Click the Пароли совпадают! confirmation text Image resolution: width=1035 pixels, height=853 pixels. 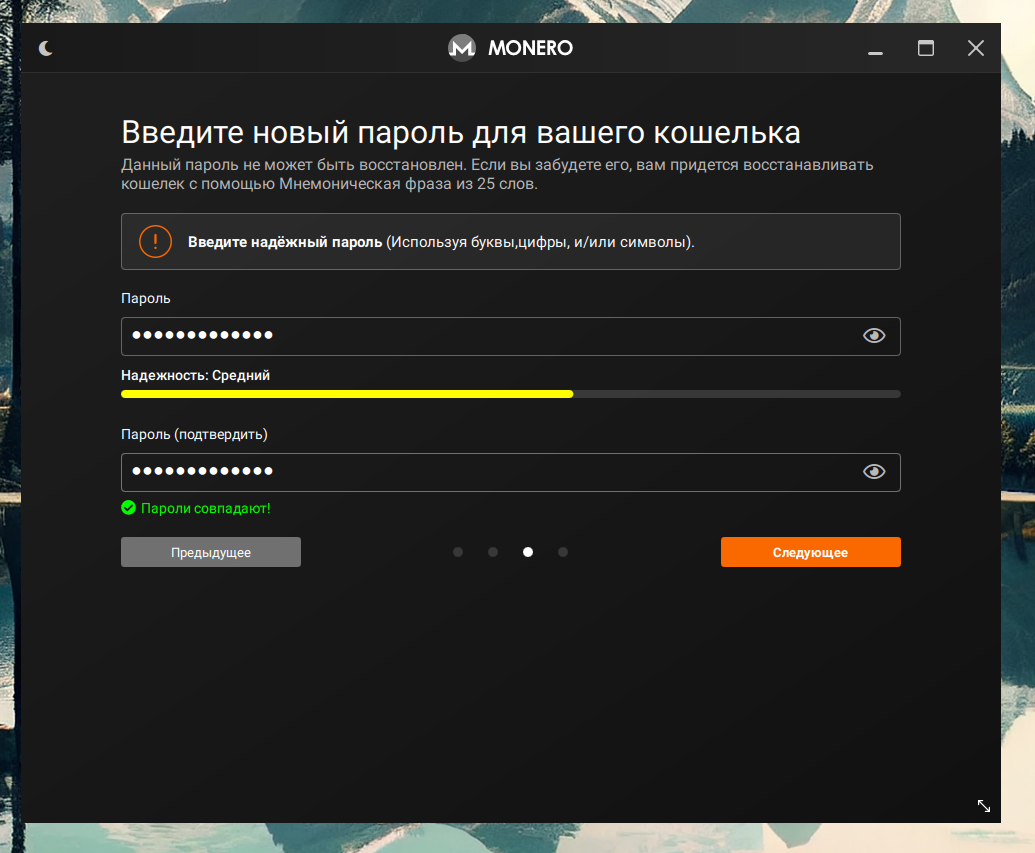coord(204,508)
